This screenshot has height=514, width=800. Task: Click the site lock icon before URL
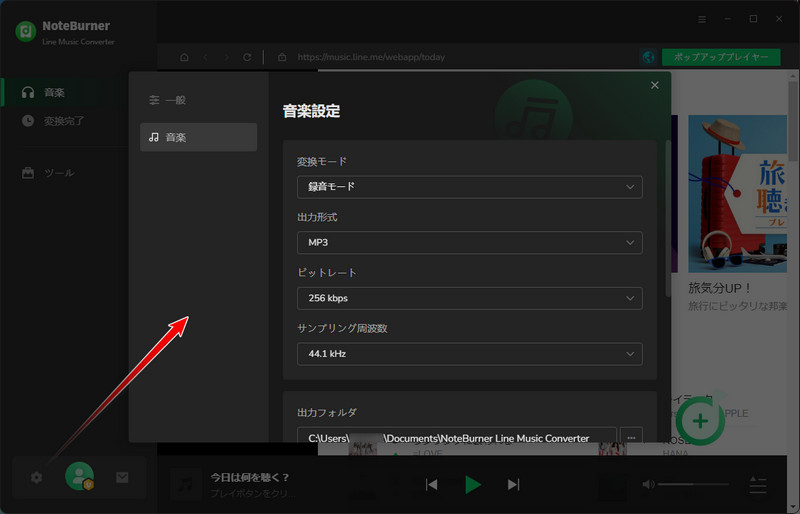pyautogui.click(x=282, y=57)
